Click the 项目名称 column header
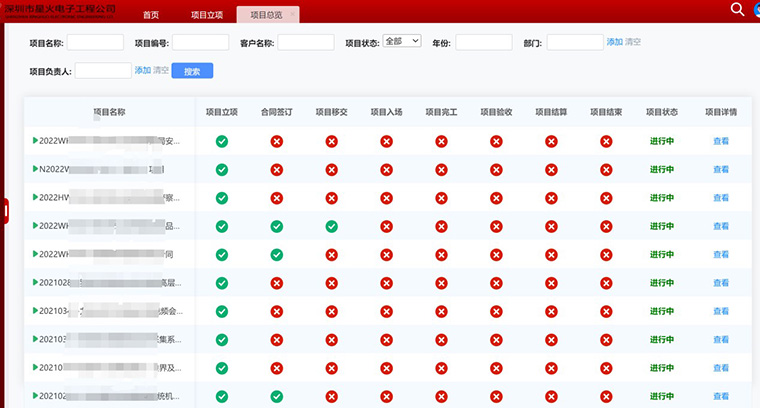 click(109, 112)
